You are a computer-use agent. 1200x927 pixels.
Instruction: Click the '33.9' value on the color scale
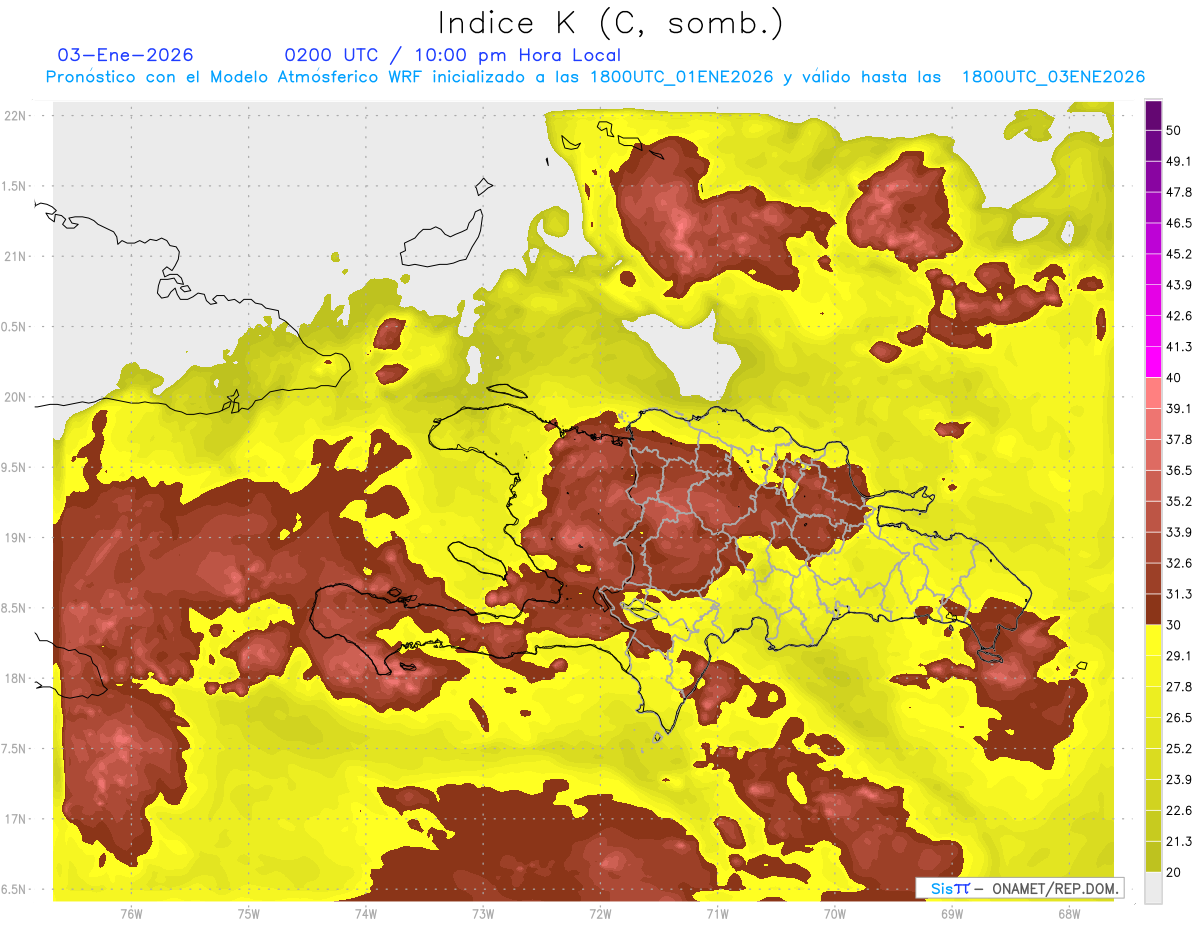coord(1179,532)
